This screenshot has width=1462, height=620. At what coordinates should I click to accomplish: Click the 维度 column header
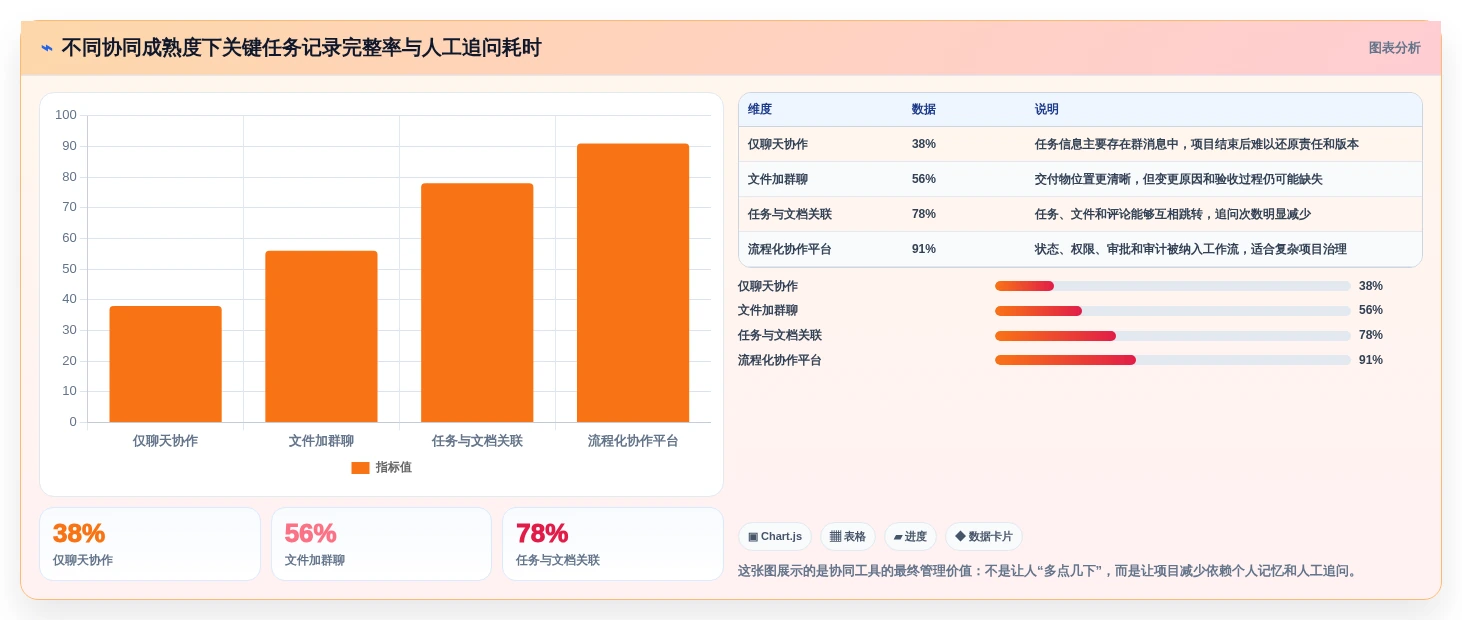tap(760, 110)
